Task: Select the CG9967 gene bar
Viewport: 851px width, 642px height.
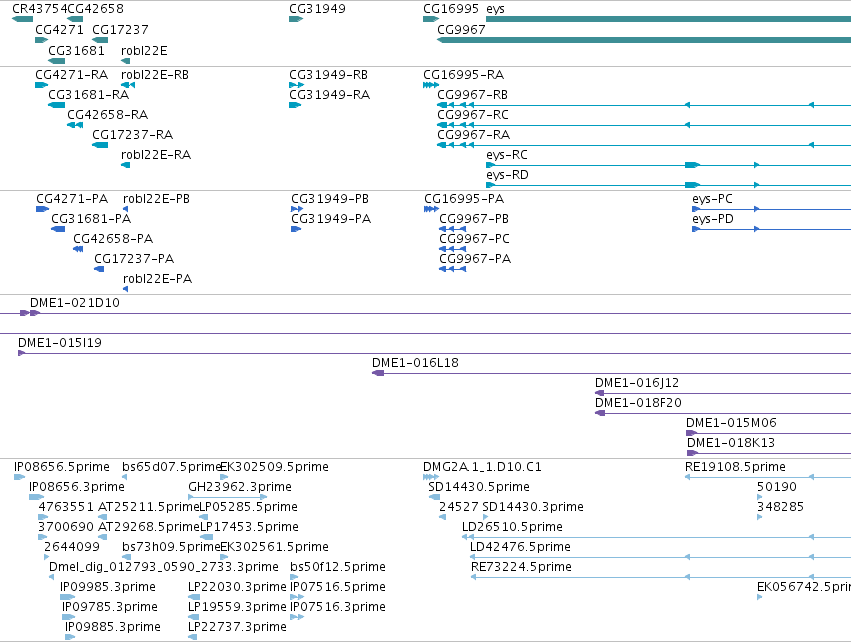Action: [x=644, y=40]
